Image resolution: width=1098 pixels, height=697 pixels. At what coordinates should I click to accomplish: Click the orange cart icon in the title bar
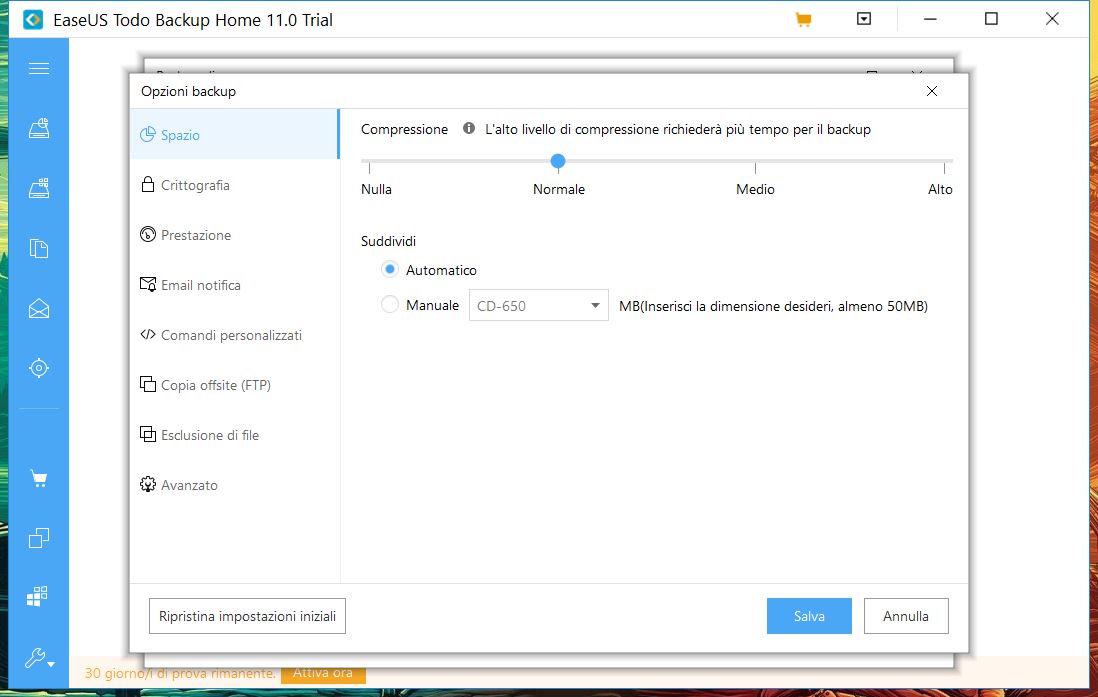tap(803, 20)
